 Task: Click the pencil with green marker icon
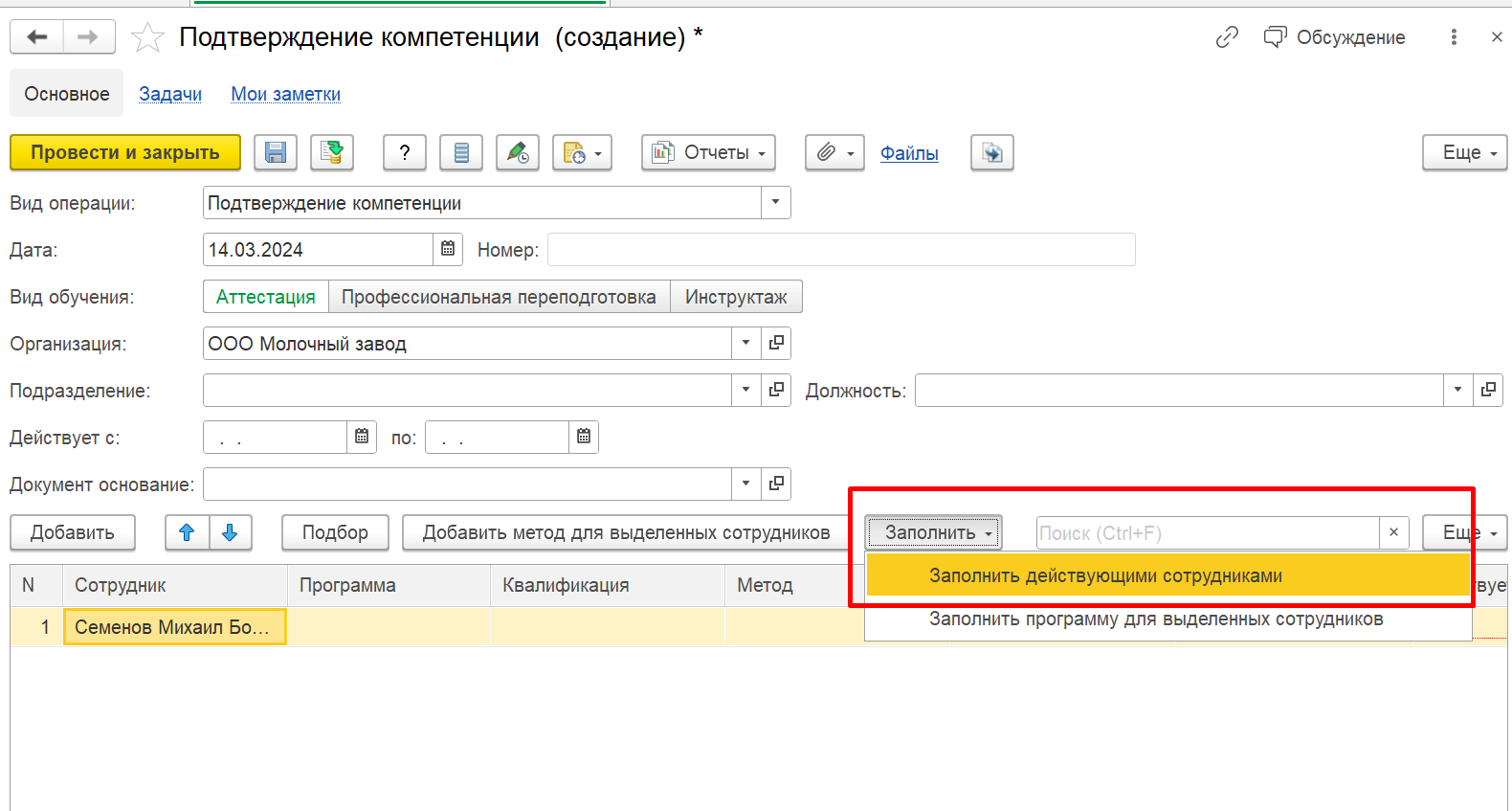tap(518, 153)
